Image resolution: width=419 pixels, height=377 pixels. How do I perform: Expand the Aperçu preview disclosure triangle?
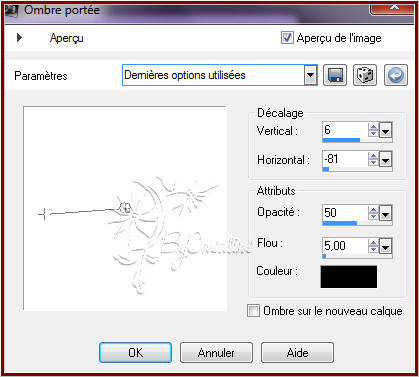pyautogui.click(x=19, y=37)
